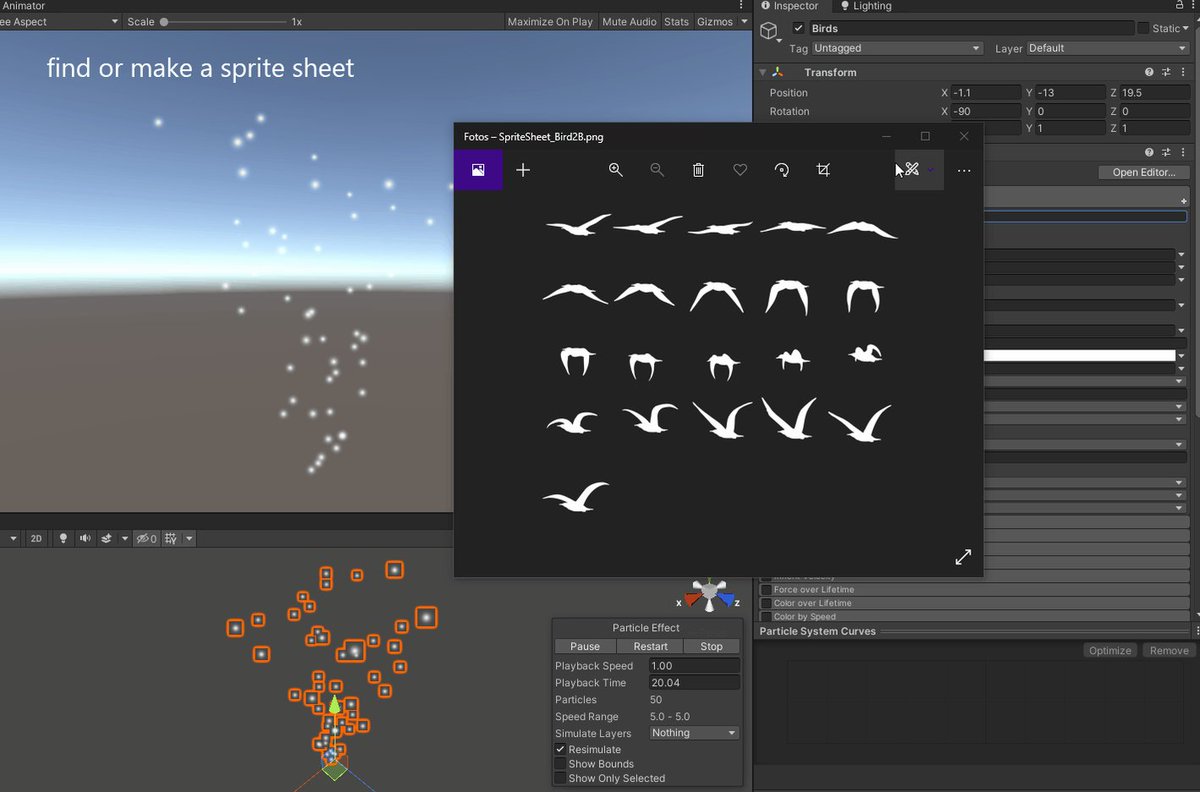Delete the SpriteSheet_Bird2B image

699,170
